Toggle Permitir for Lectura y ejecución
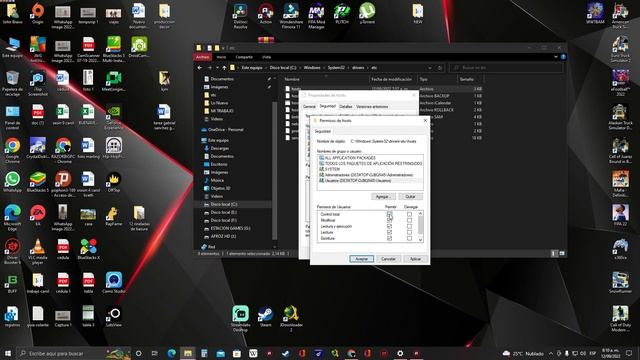 pyautogui.click(x=389, y=226)
